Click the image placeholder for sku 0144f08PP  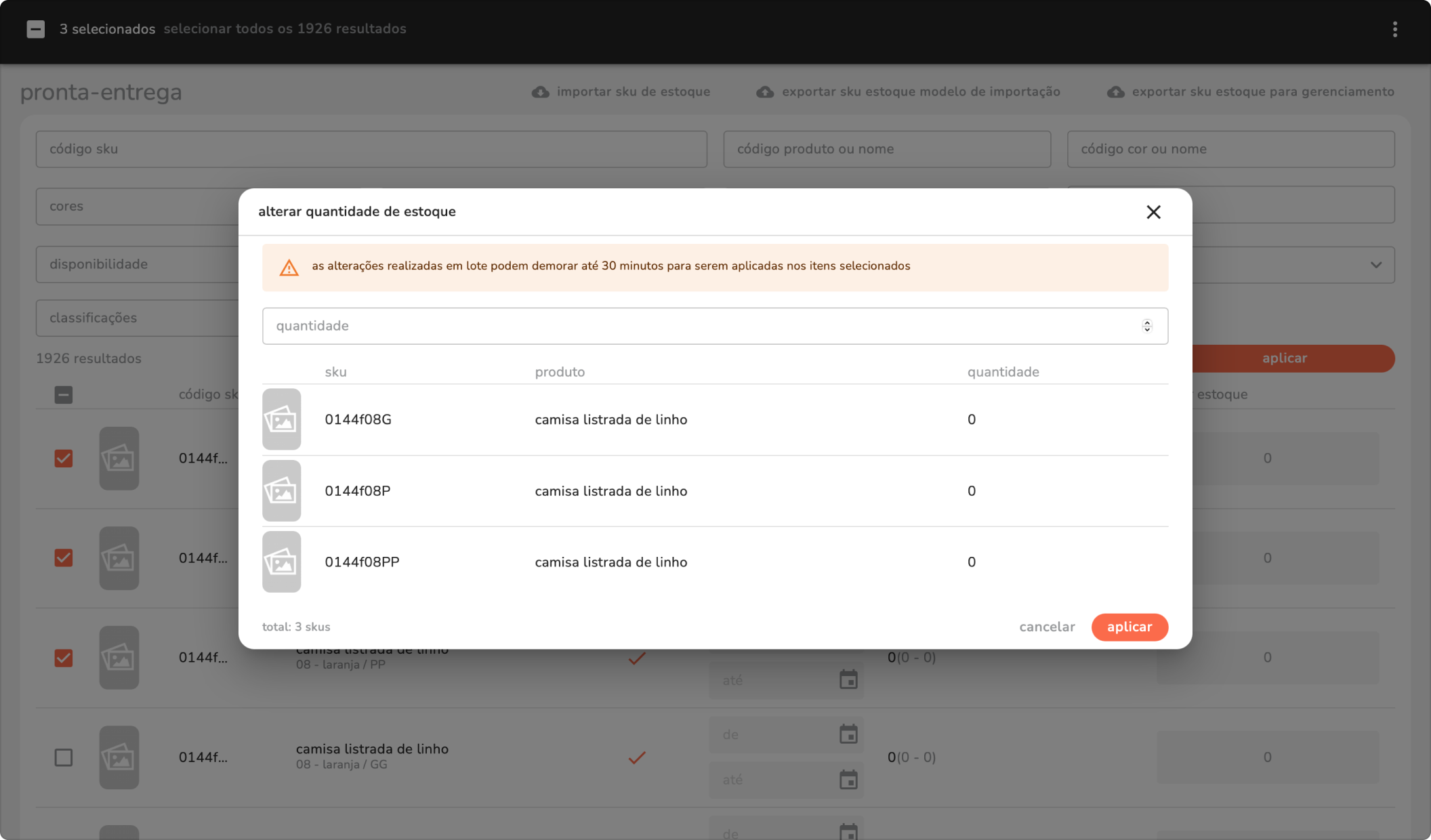tap(281, 562)
